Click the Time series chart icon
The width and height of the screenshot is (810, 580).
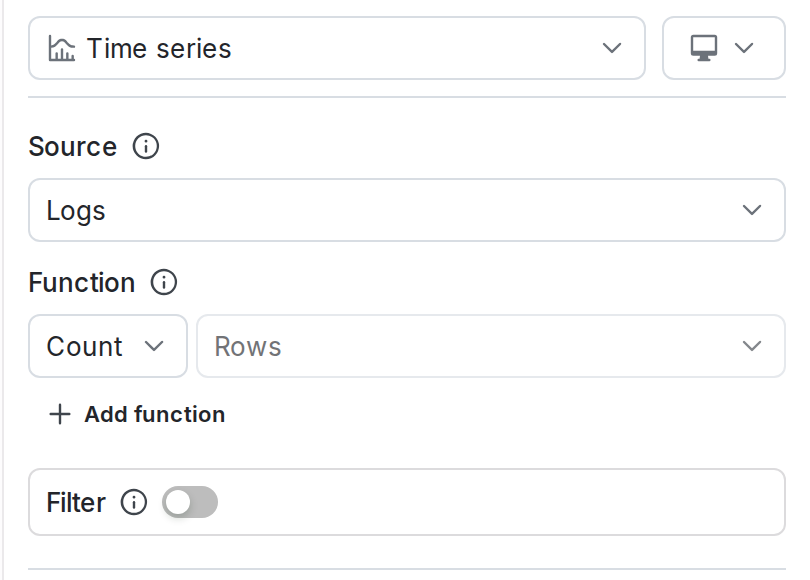click(x=60, y=47)
